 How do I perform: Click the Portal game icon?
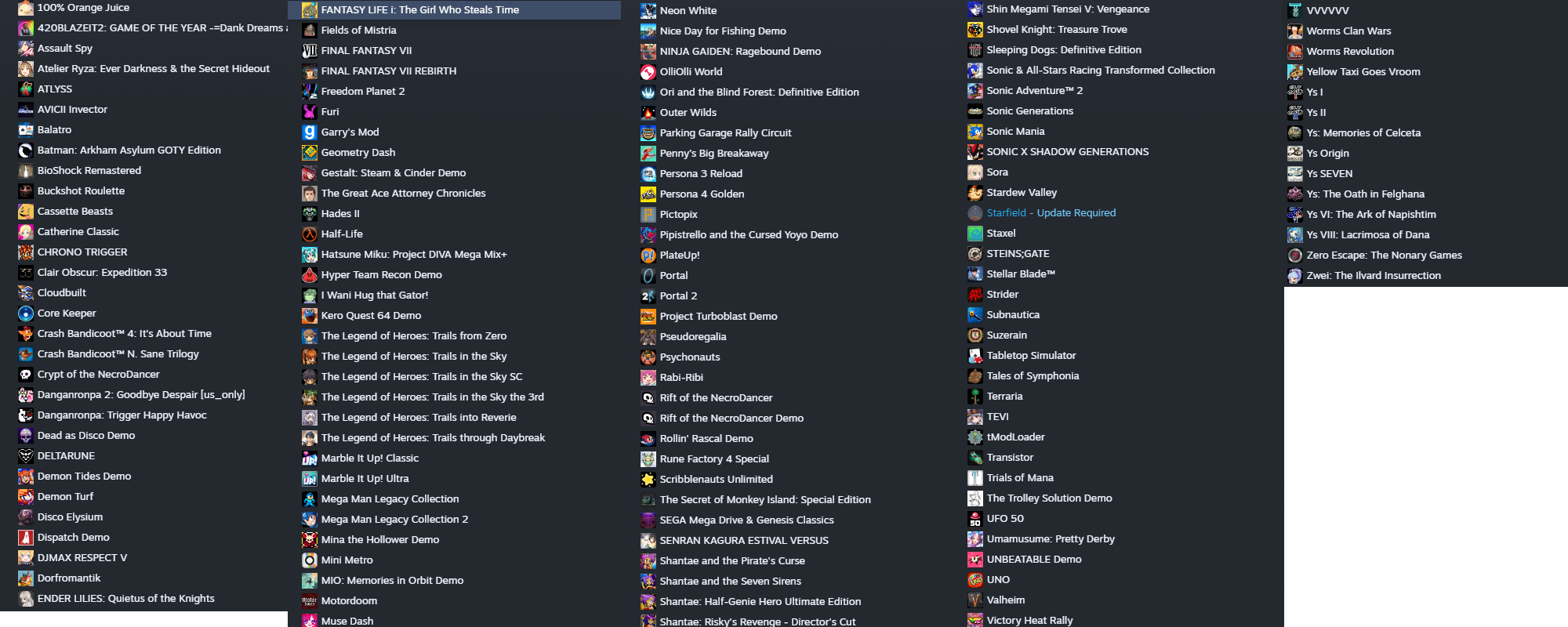click(x=648, y=276)
